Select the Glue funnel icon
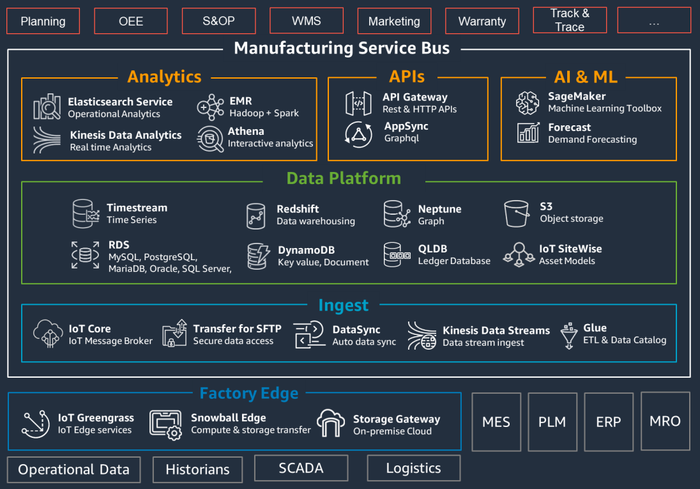The width and height of the screenshot is (700, 489). click(569, 336)
